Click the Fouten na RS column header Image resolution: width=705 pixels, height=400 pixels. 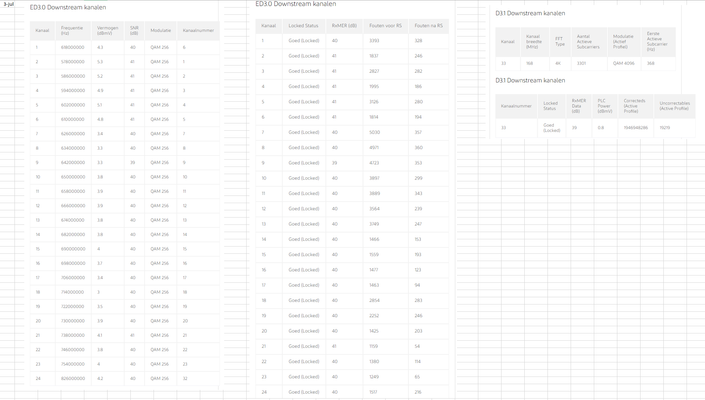pos(428,26)
